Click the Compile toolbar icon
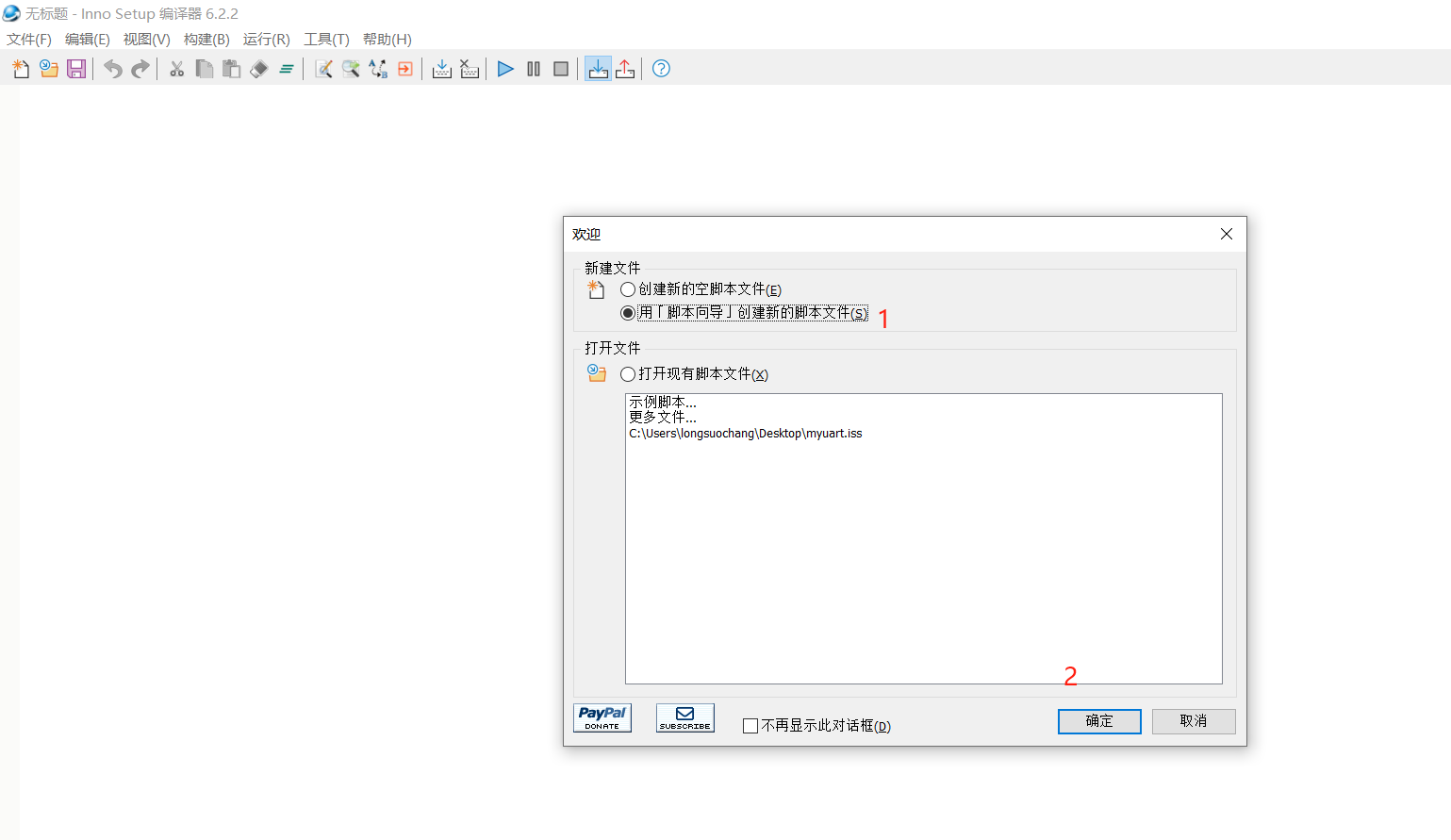Image resolution: width=1451 pixels, height=840 pixels. pyautogui.click(x=441, y=69)
